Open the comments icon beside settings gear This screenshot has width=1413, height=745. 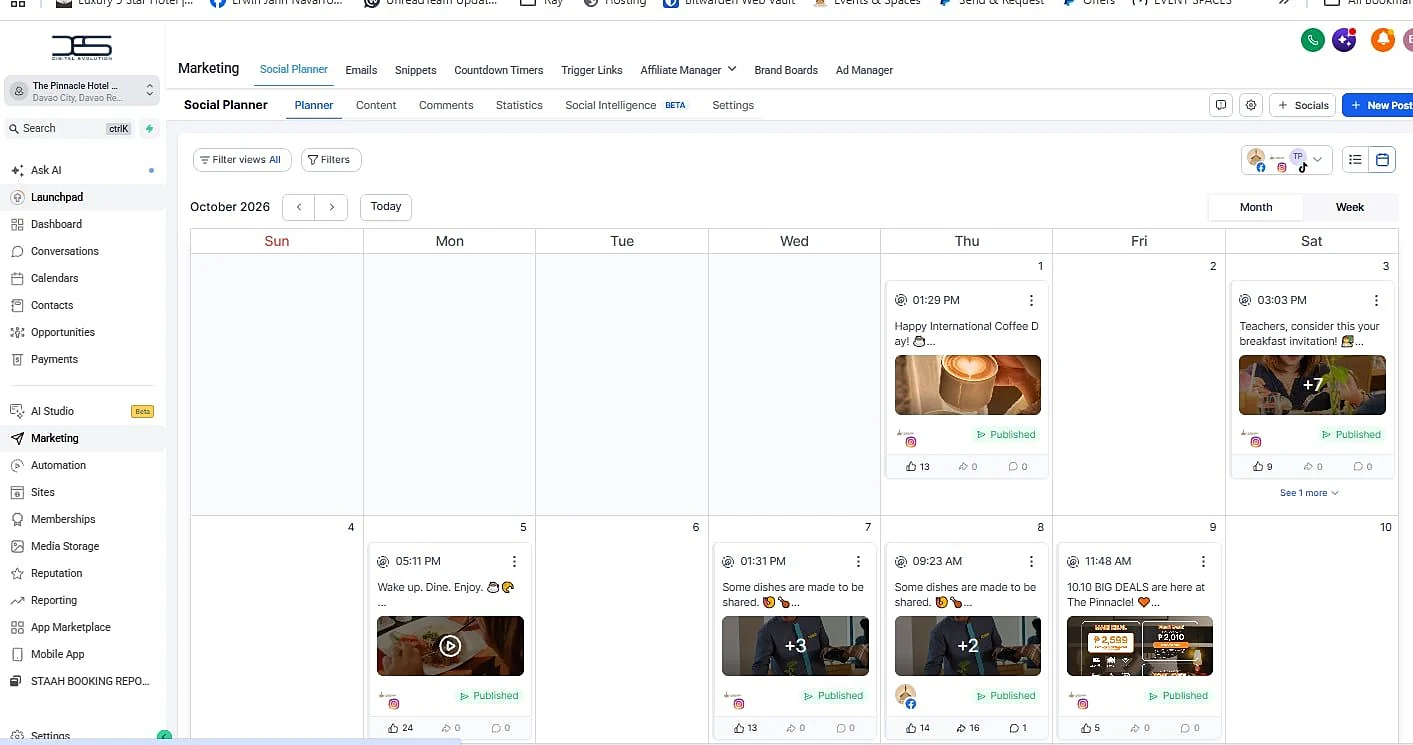tap(1220, 105)
